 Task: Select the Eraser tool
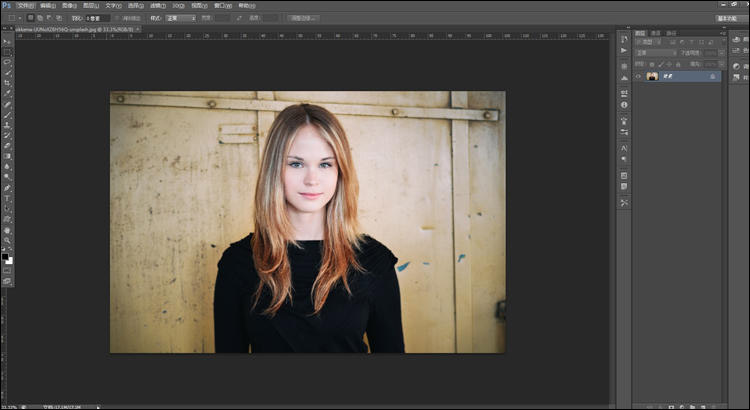(x=7, y=145)
